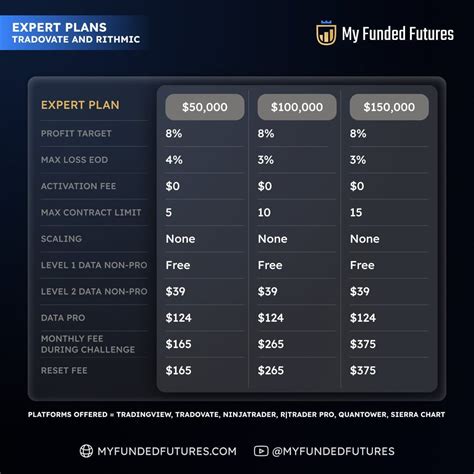Click the LEVEL 2 DATA NON-PRO label

[x=94, y=291]
